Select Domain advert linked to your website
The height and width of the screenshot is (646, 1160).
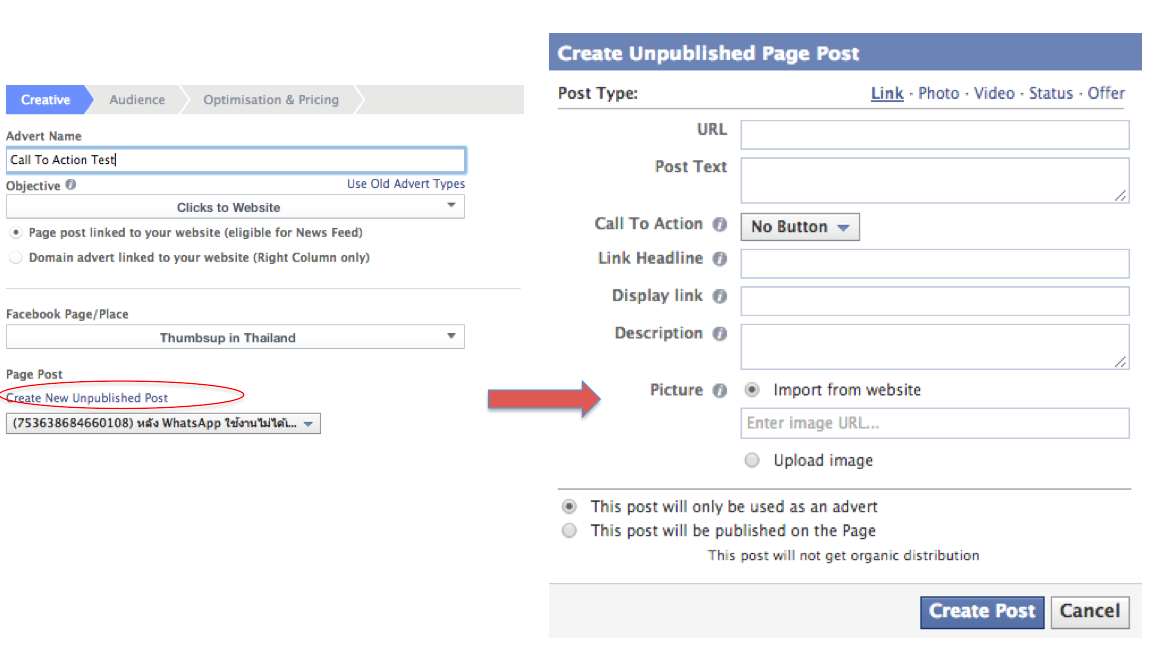[x=15, y=257]
